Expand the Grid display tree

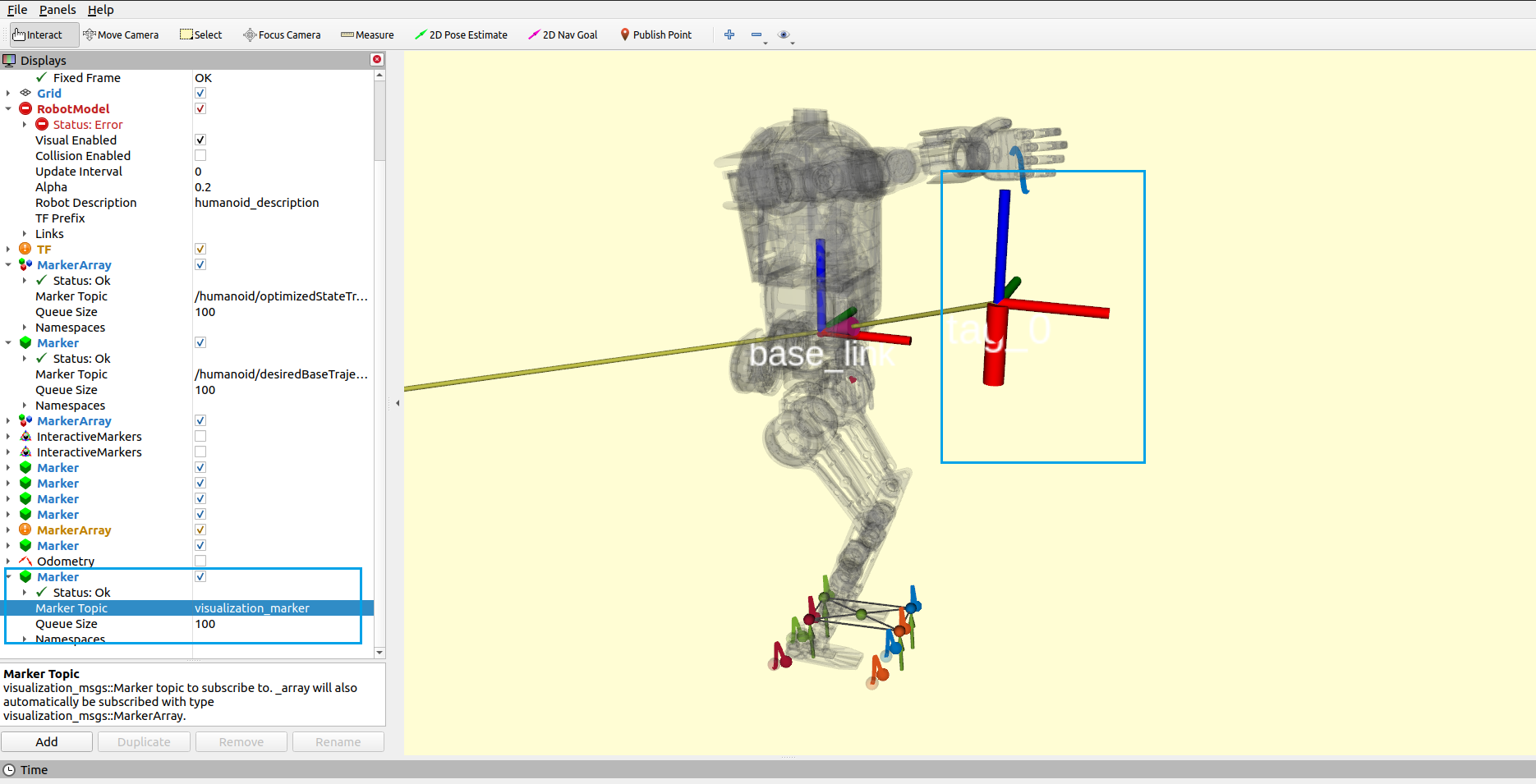(x=8, y=93)
